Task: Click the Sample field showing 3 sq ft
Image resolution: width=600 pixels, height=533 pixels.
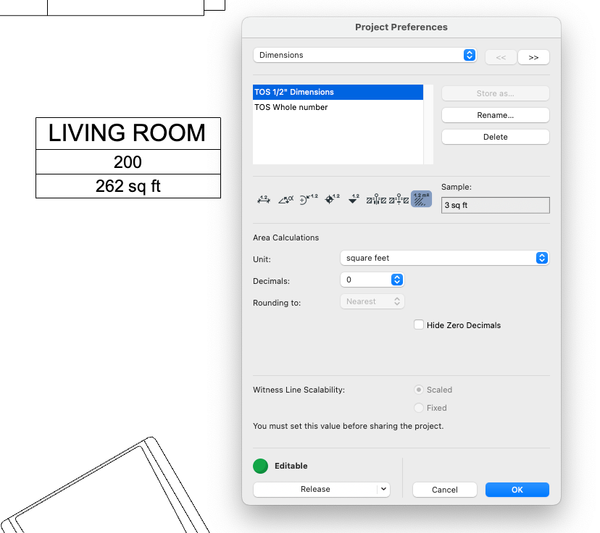Action: pyautogui.click(x=495, y=205)
